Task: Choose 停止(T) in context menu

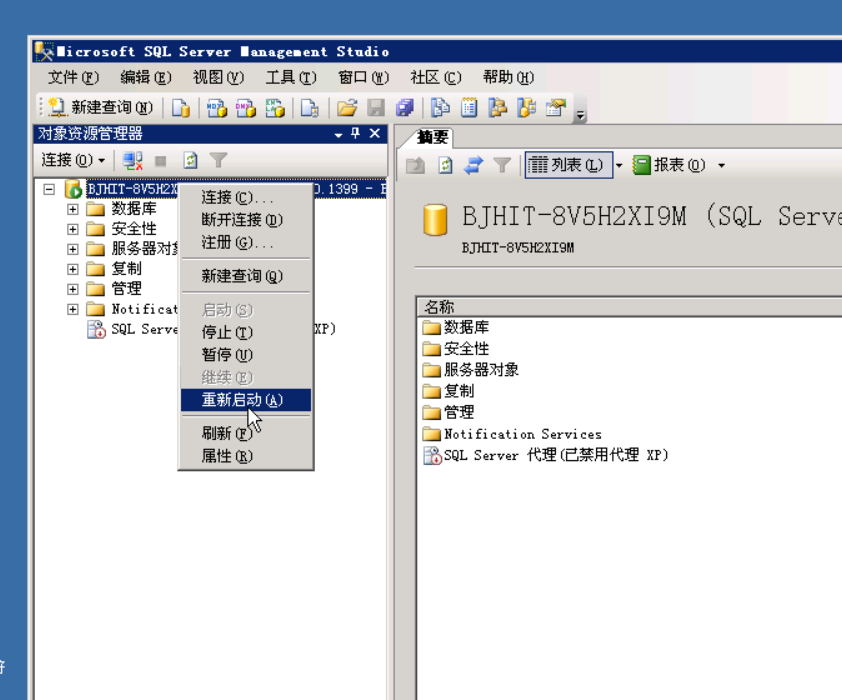Action: tap(246, 332)
